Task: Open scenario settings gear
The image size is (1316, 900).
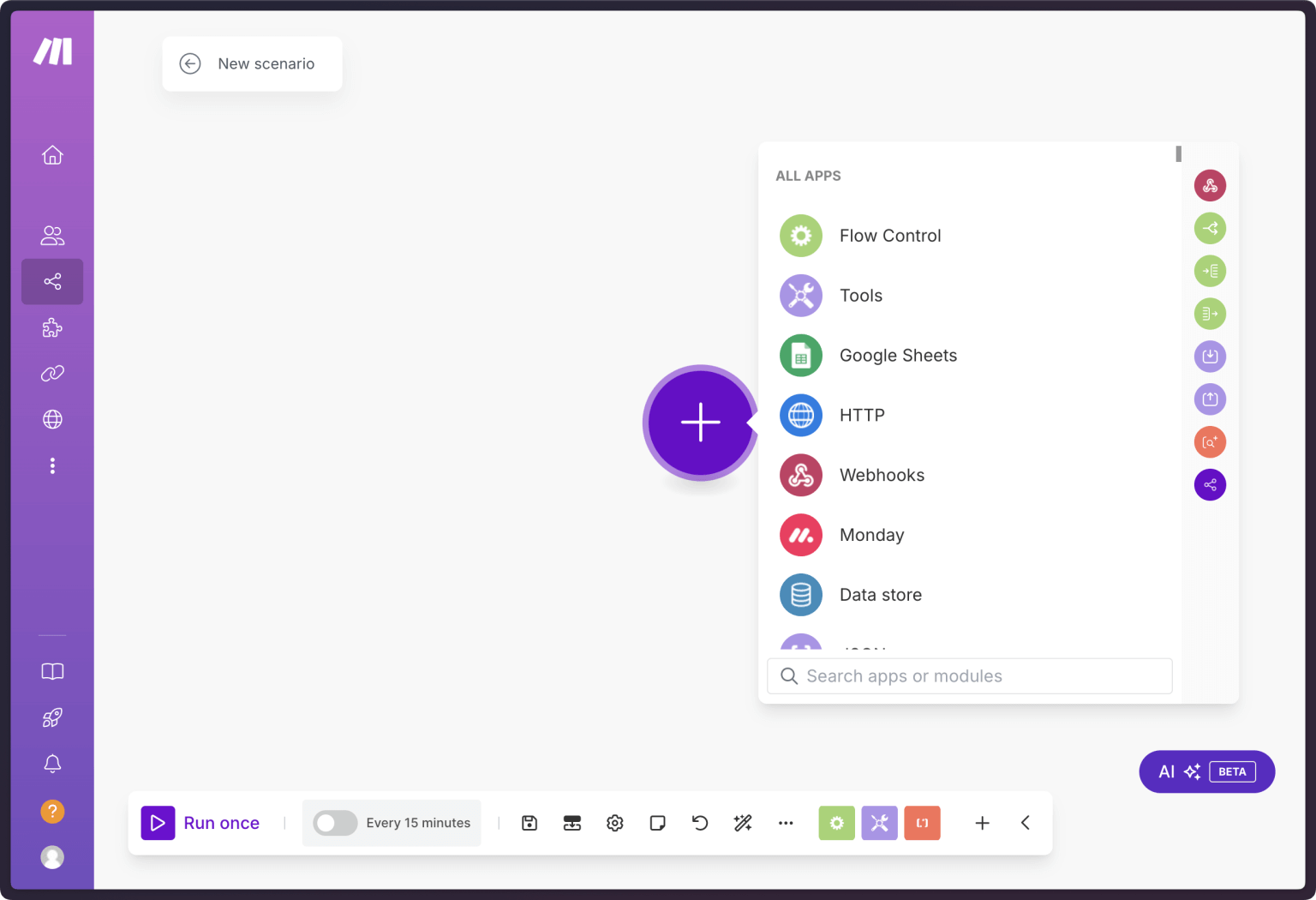Action: [614, 823]
